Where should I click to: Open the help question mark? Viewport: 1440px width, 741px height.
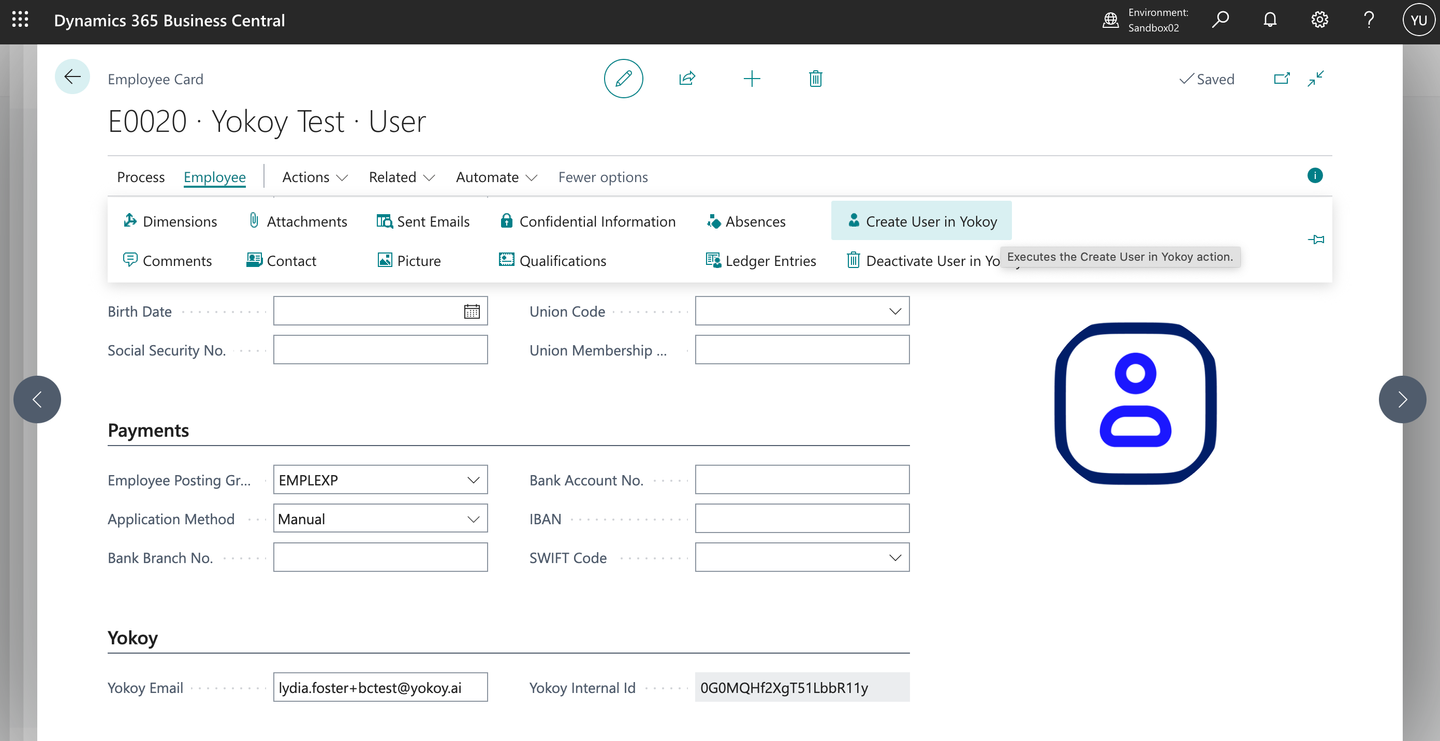click(1369, 20)
